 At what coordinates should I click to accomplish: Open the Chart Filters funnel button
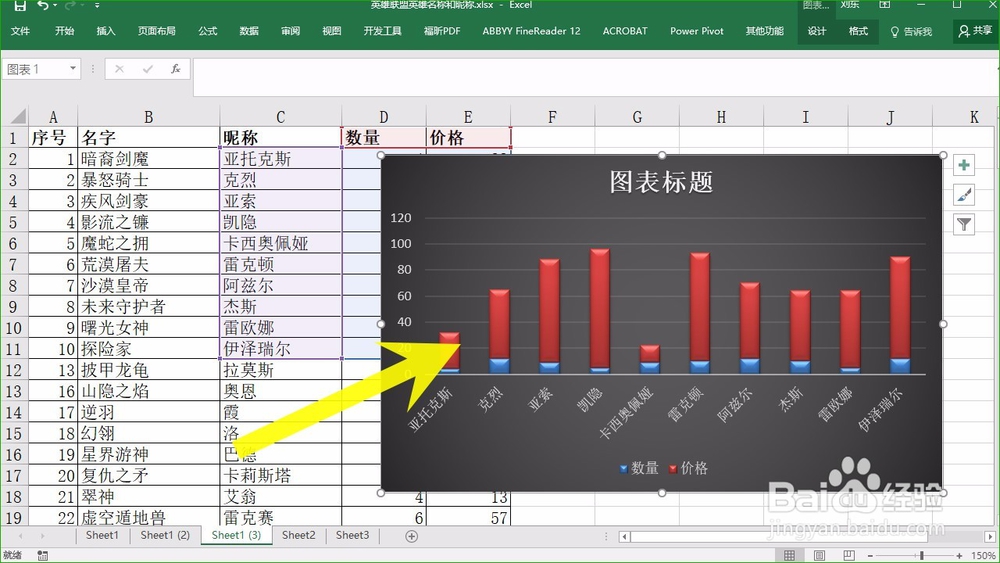click(964, 224)
